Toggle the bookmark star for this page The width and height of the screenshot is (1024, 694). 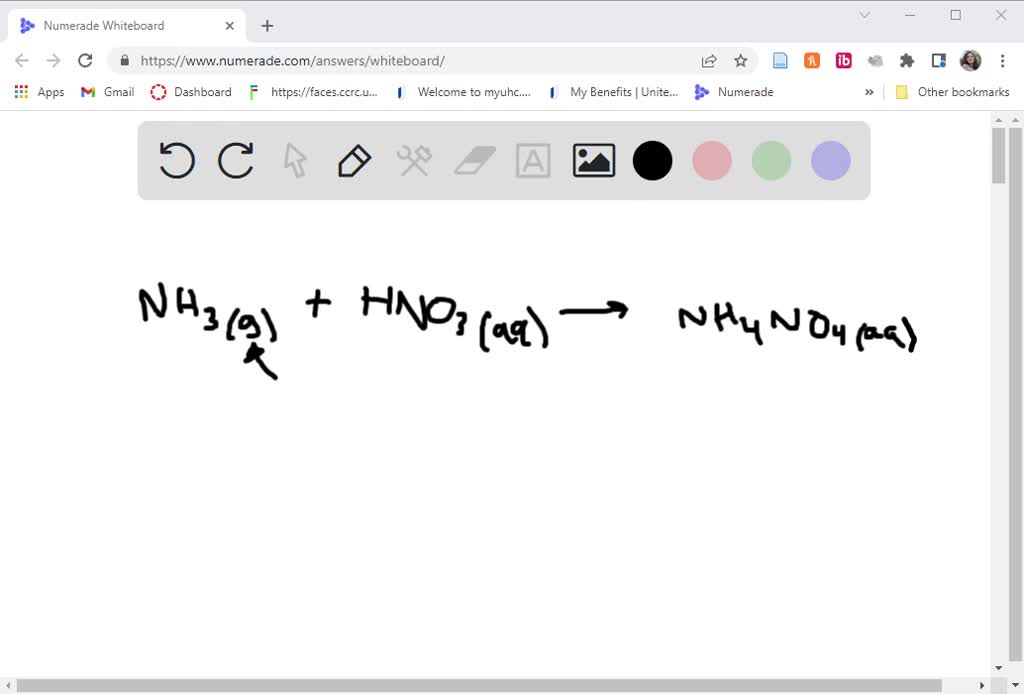click(x=741, y=60)
